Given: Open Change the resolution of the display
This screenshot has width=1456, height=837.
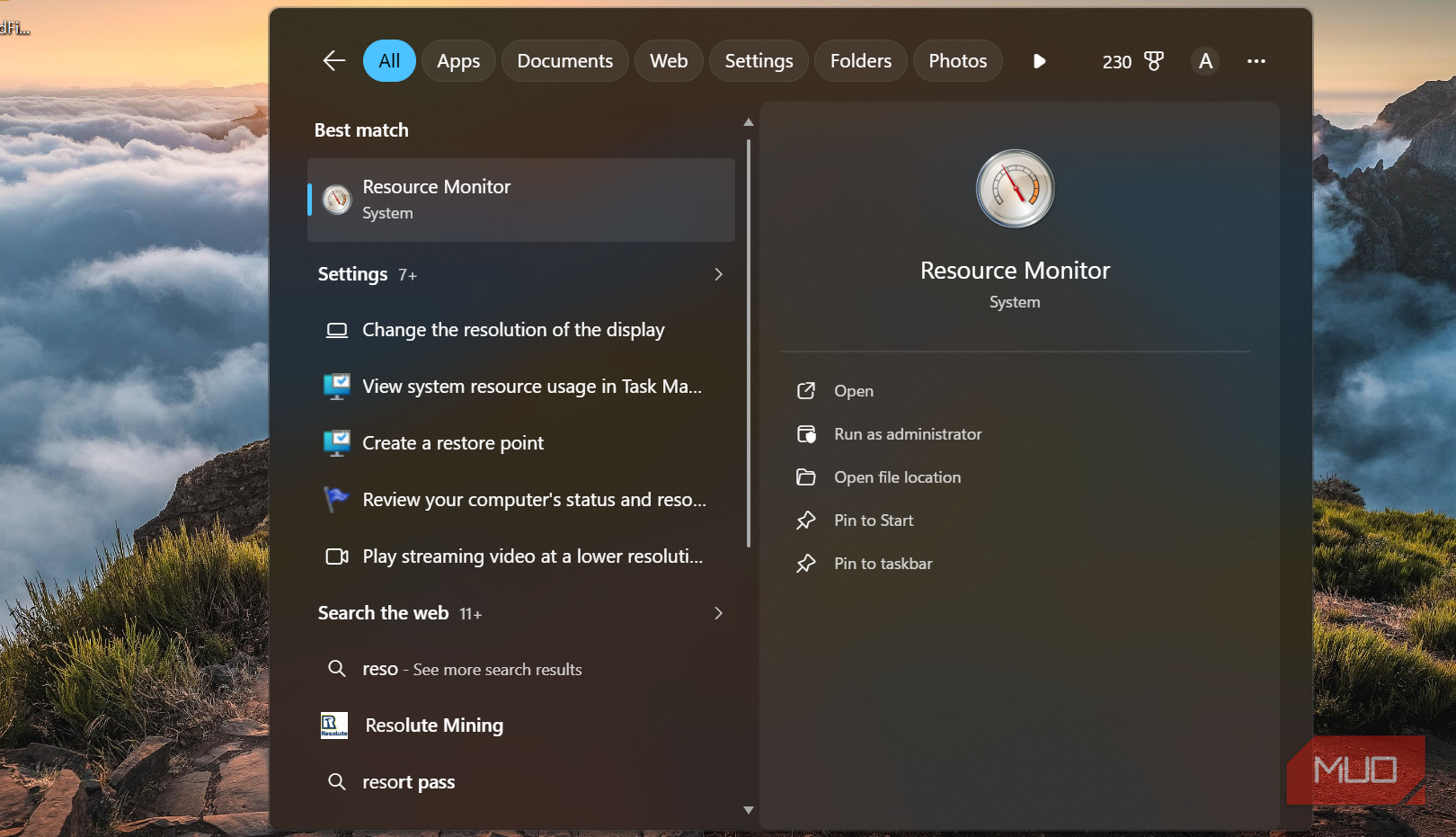Looking at the screenshot, I should tap(521, 330).
